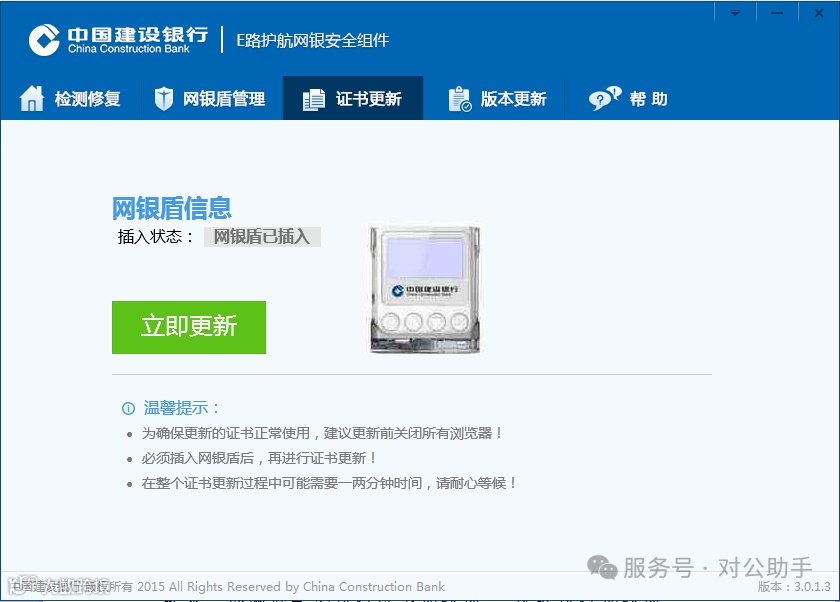Open the 帮助 tab

[x=628, y=99]
